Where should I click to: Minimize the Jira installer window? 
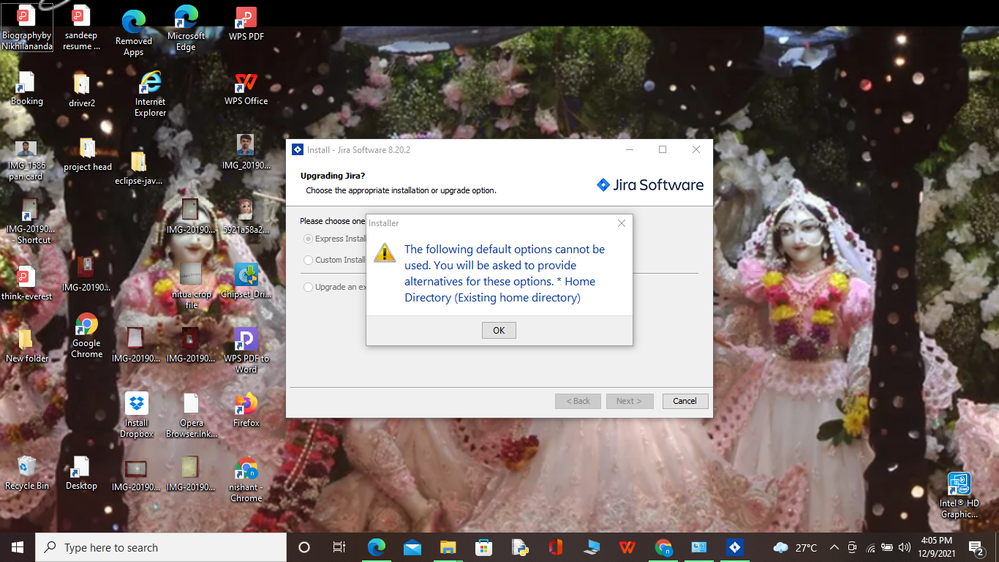click(629, 150)
